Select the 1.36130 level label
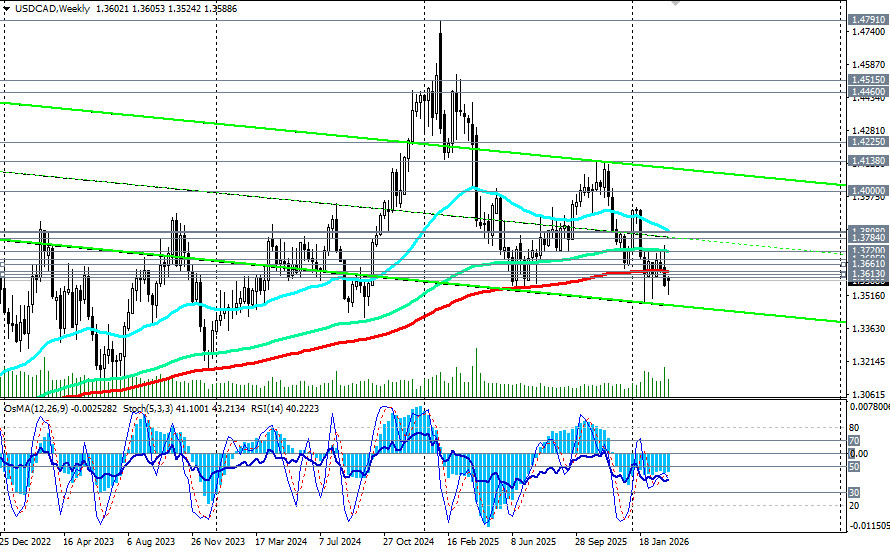890x552 pixels. [868, 274]
